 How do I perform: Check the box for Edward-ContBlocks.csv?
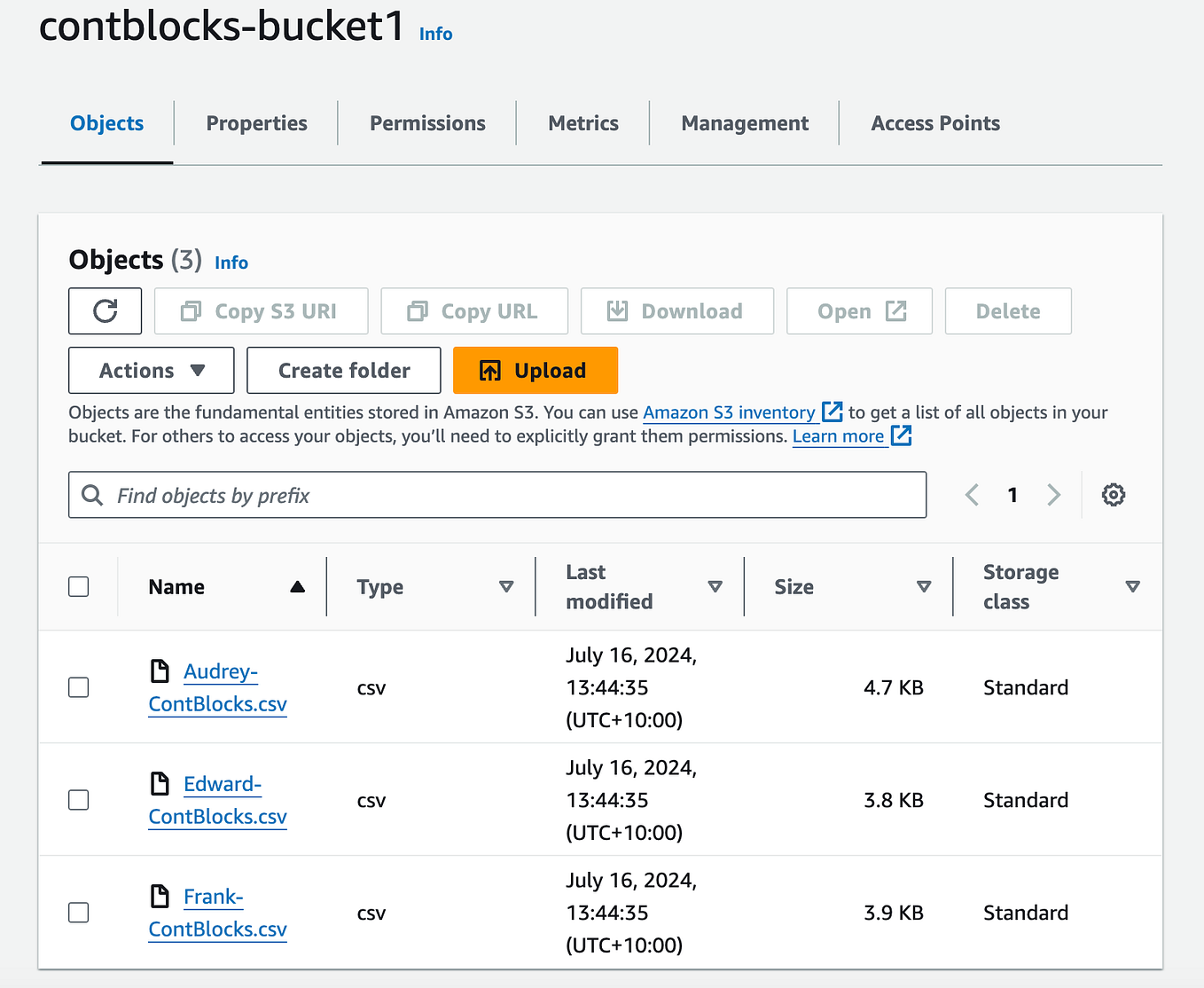click(78, 799)
